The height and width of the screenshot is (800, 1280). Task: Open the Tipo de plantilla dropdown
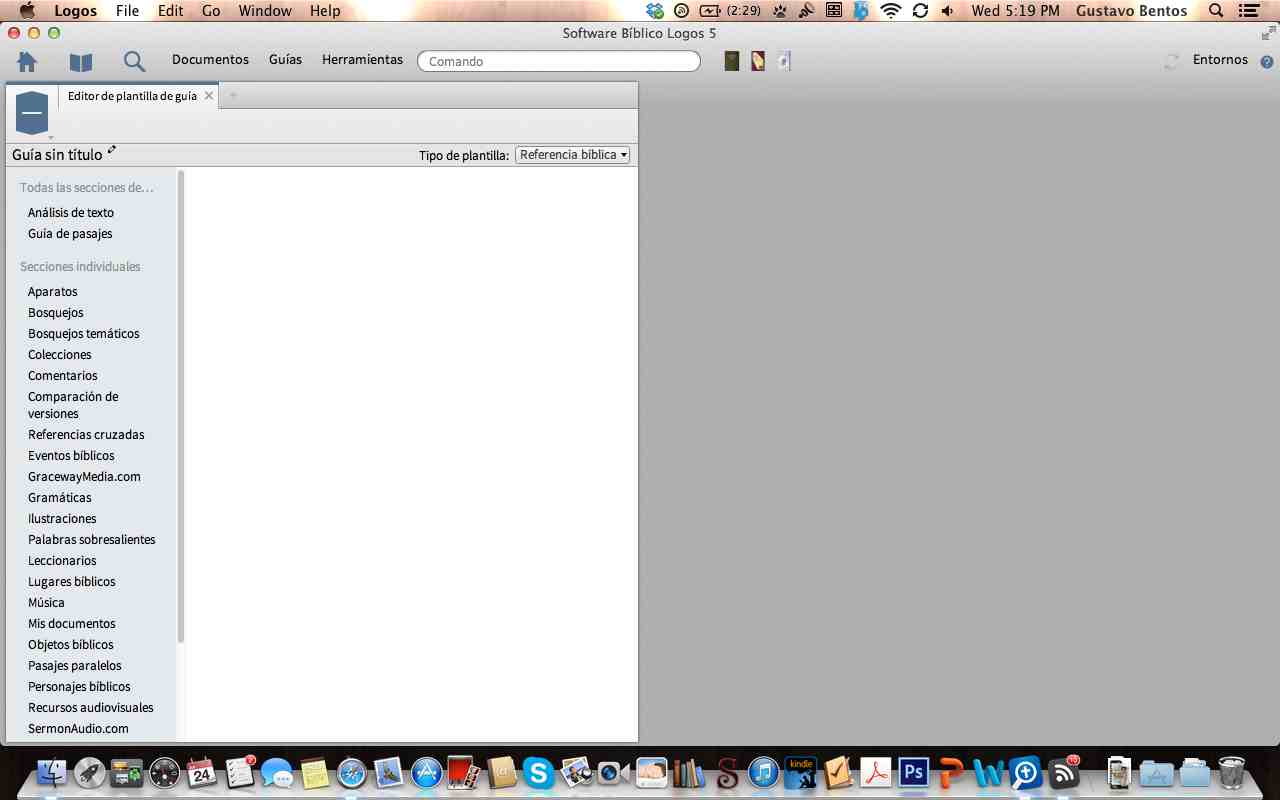[572, 155]
